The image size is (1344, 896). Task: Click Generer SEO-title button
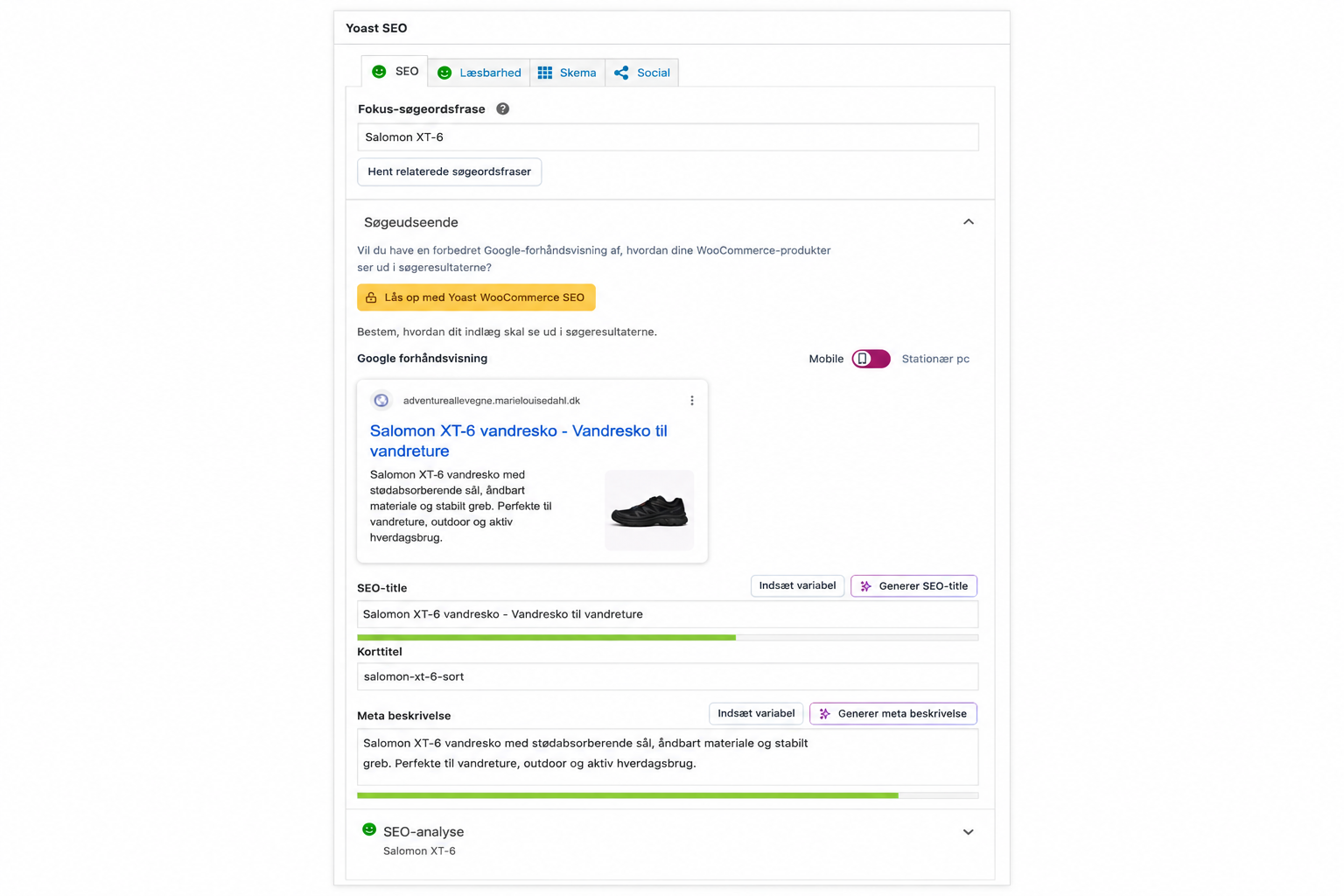tap(913, 586)
